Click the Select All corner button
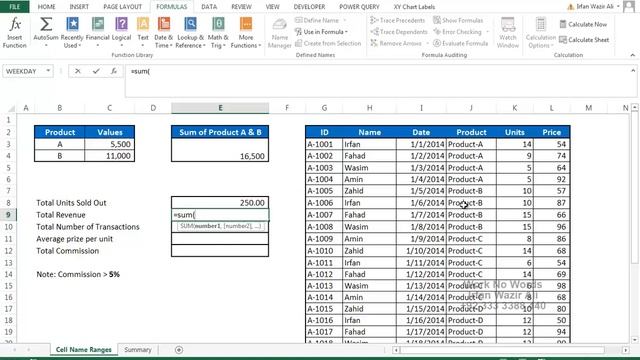 point(11,108)
